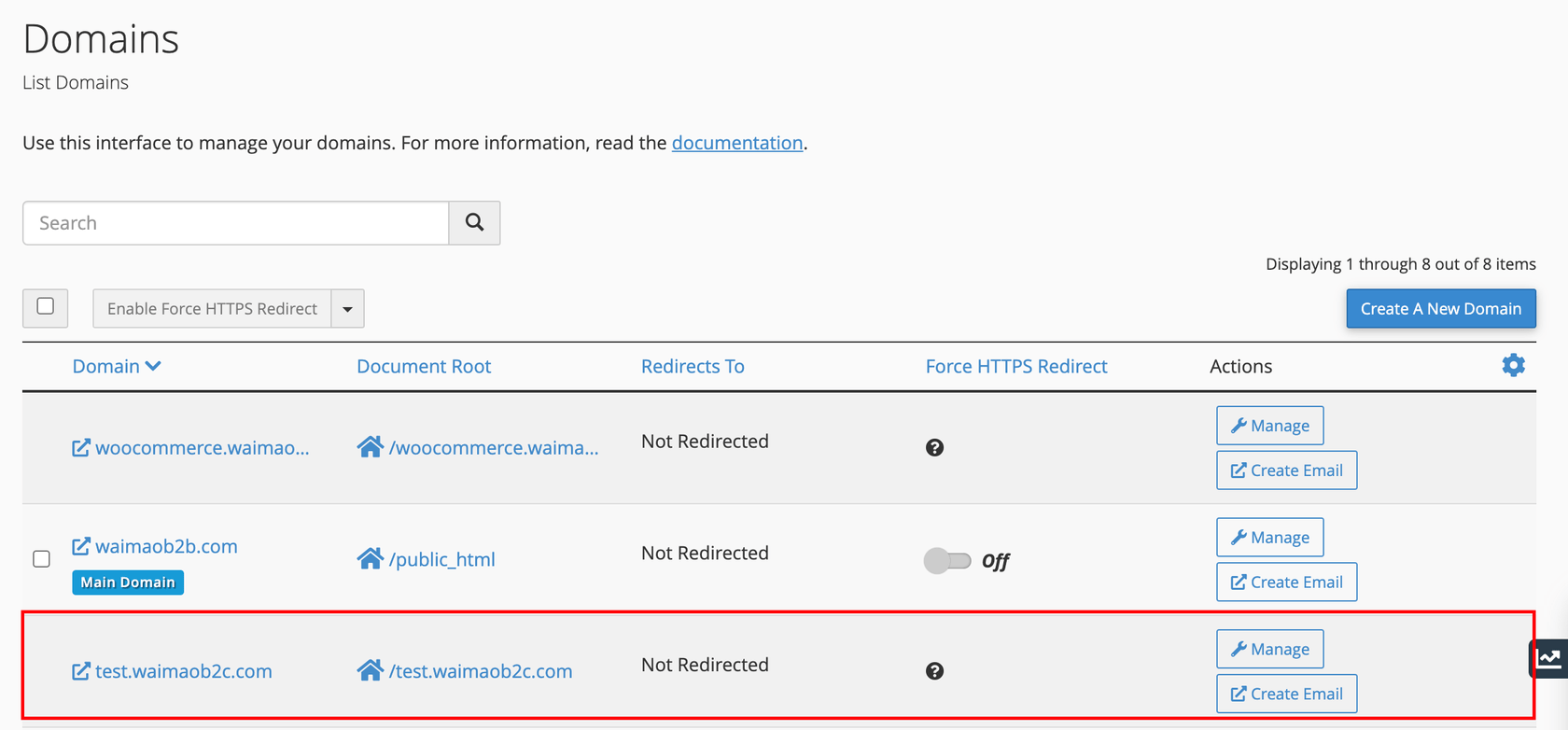Click external link icon beside waimaob2b.com

point(81,546)
